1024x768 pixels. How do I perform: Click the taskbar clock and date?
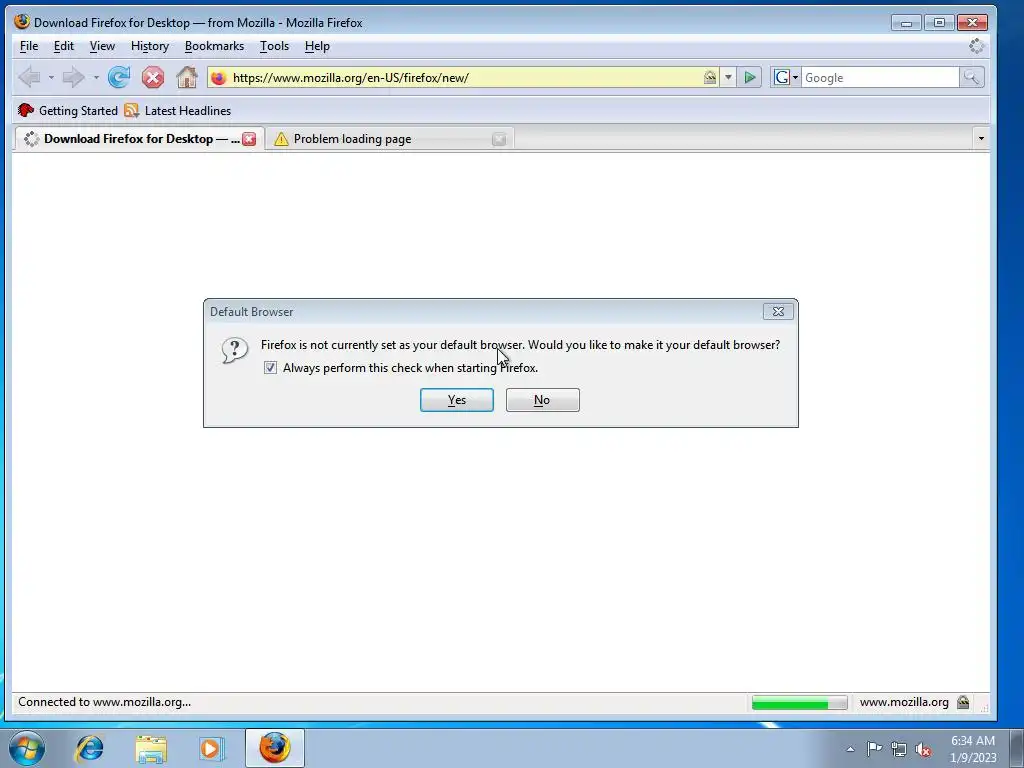(x=973, y=748)
